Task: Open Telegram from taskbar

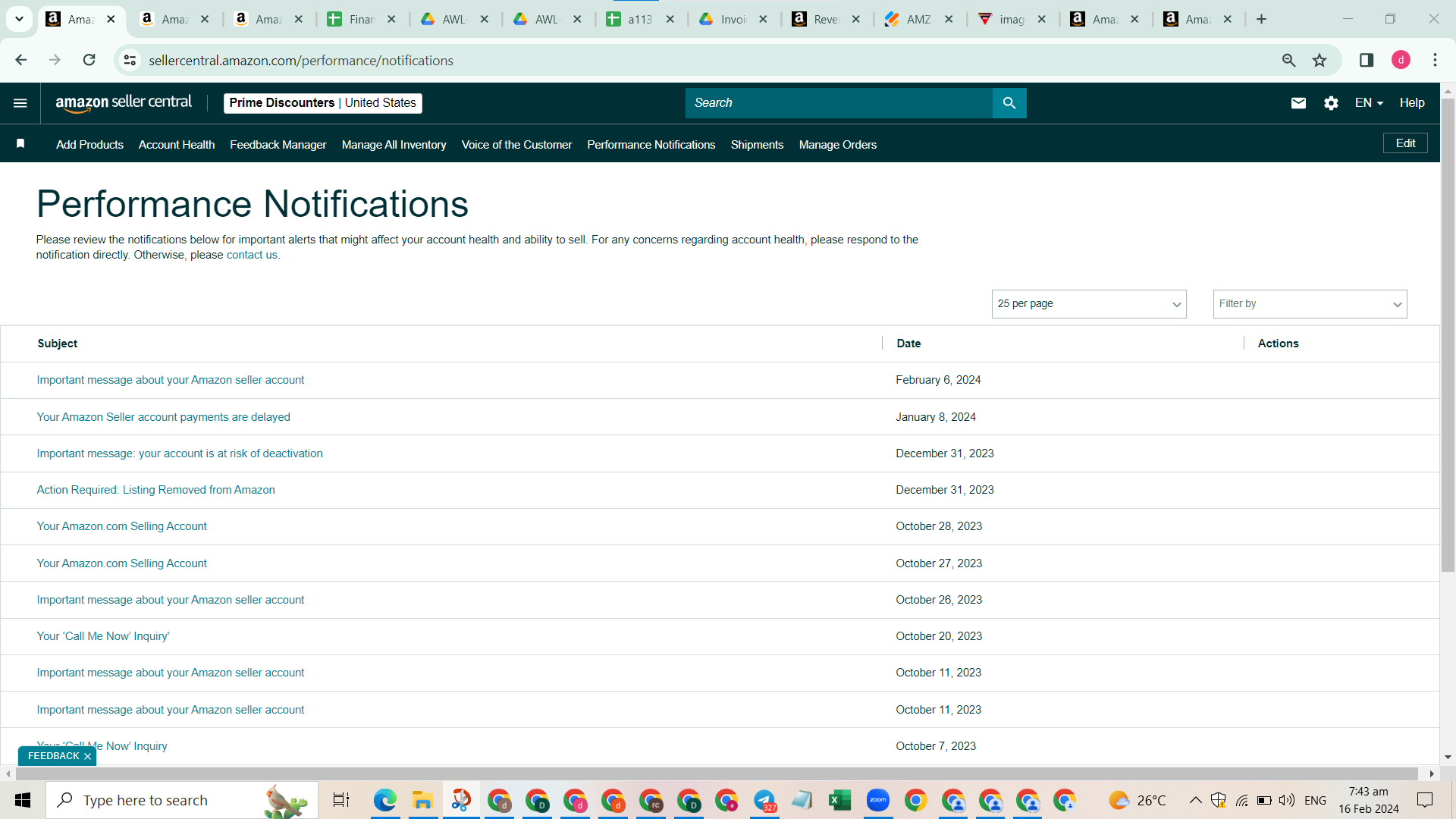Action: click(x=764, y=800)
